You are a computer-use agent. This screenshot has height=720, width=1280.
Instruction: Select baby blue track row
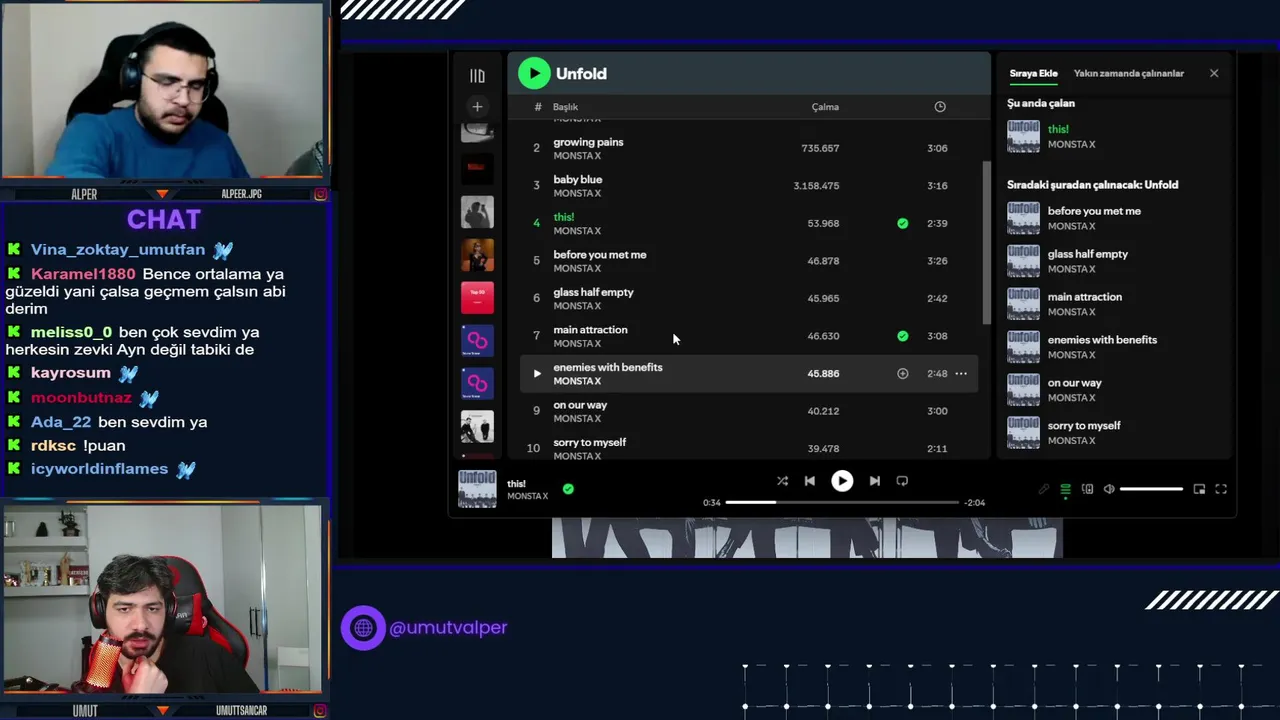point(748,186)
